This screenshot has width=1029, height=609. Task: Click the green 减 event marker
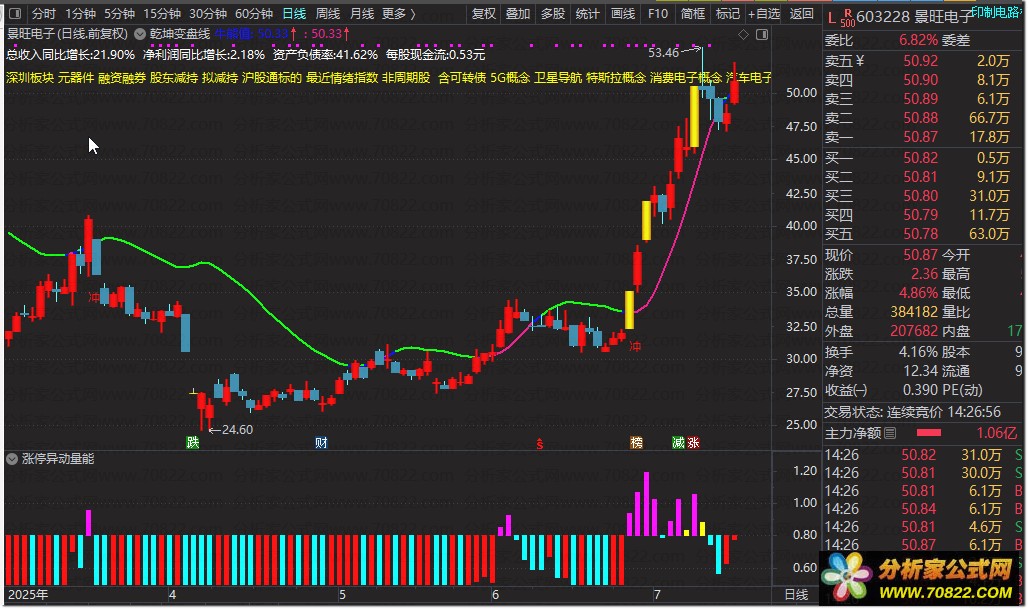coord(679,442)
